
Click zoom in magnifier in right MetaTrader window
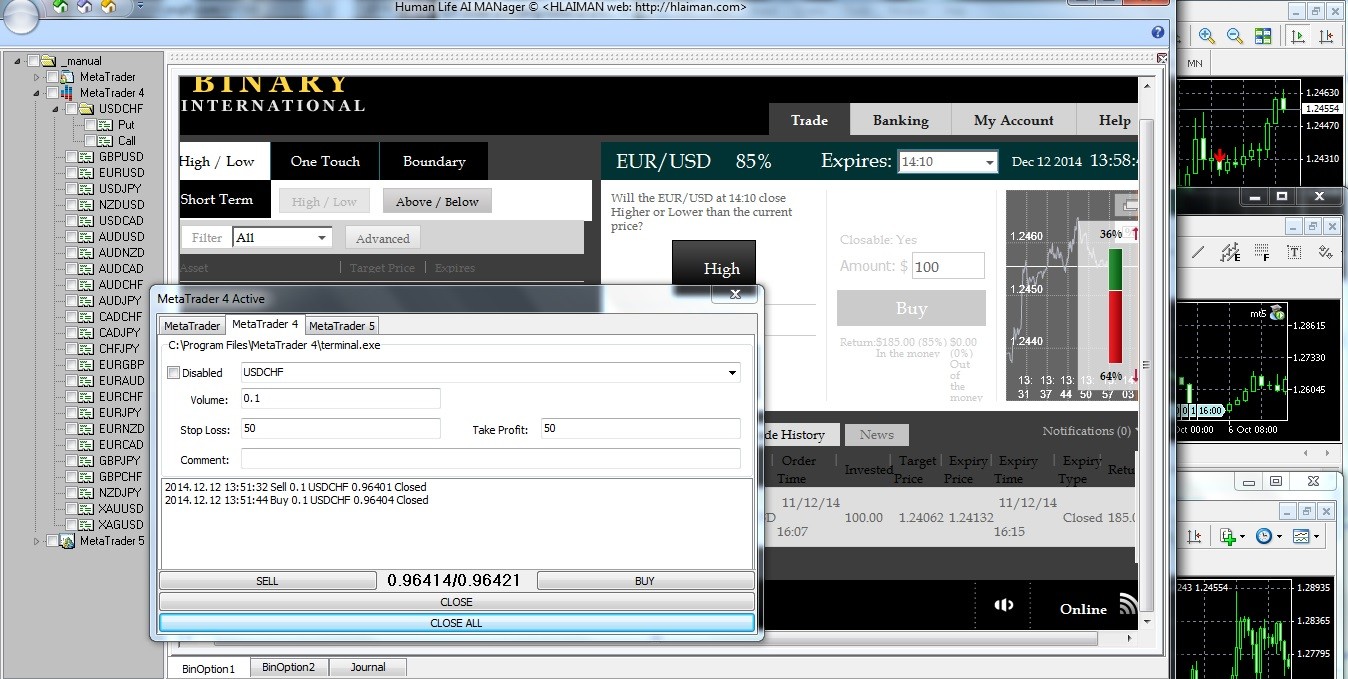point(1207,36)
